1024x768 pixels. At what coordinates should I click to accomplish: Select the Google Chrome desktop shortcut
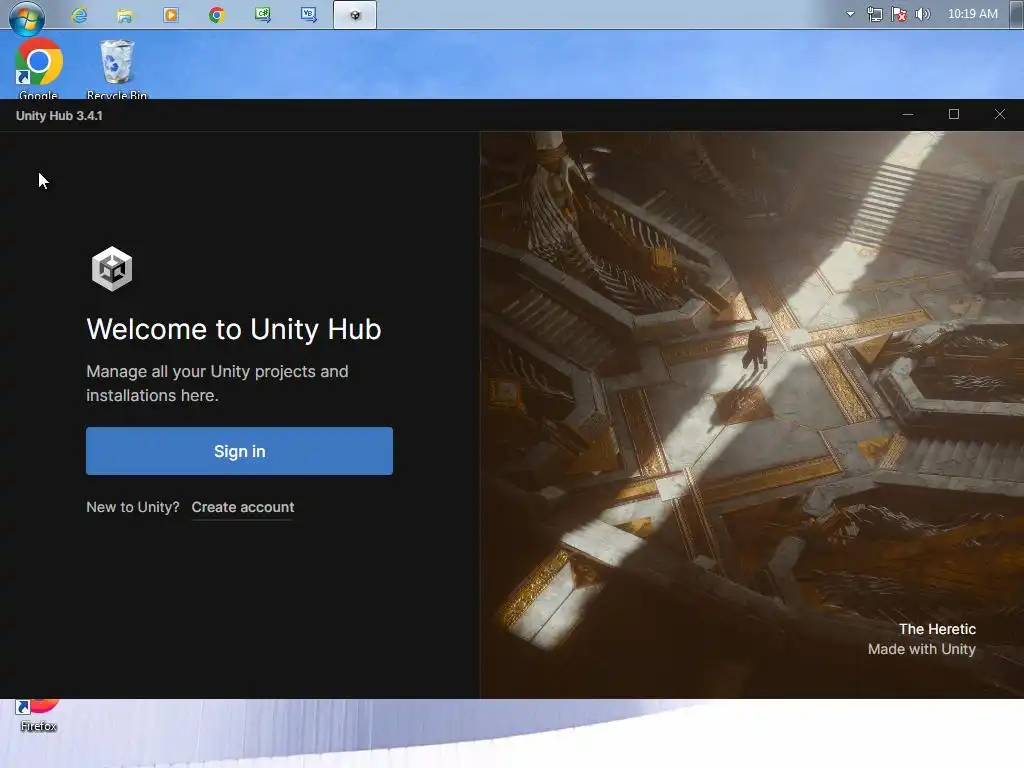pyautogui.click(x=39, y=69)
